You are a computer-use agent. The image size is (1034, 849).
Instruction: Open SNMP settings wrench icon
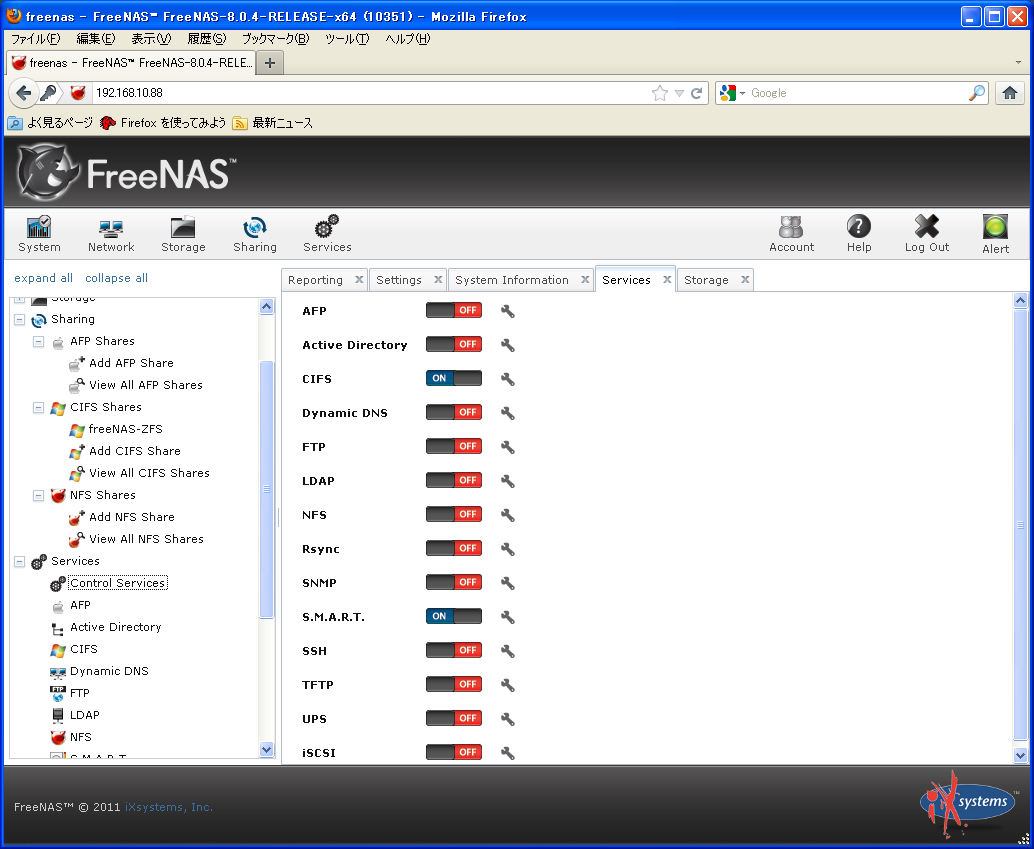tap(507, 583)
